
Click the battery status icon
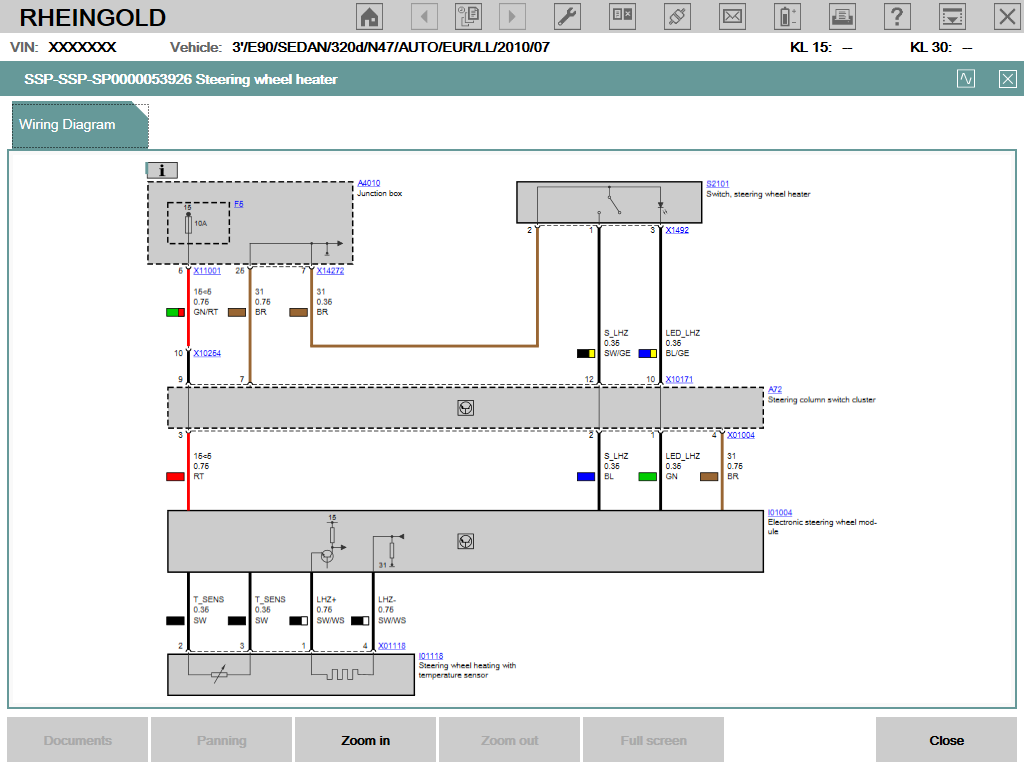pos(787,16)
